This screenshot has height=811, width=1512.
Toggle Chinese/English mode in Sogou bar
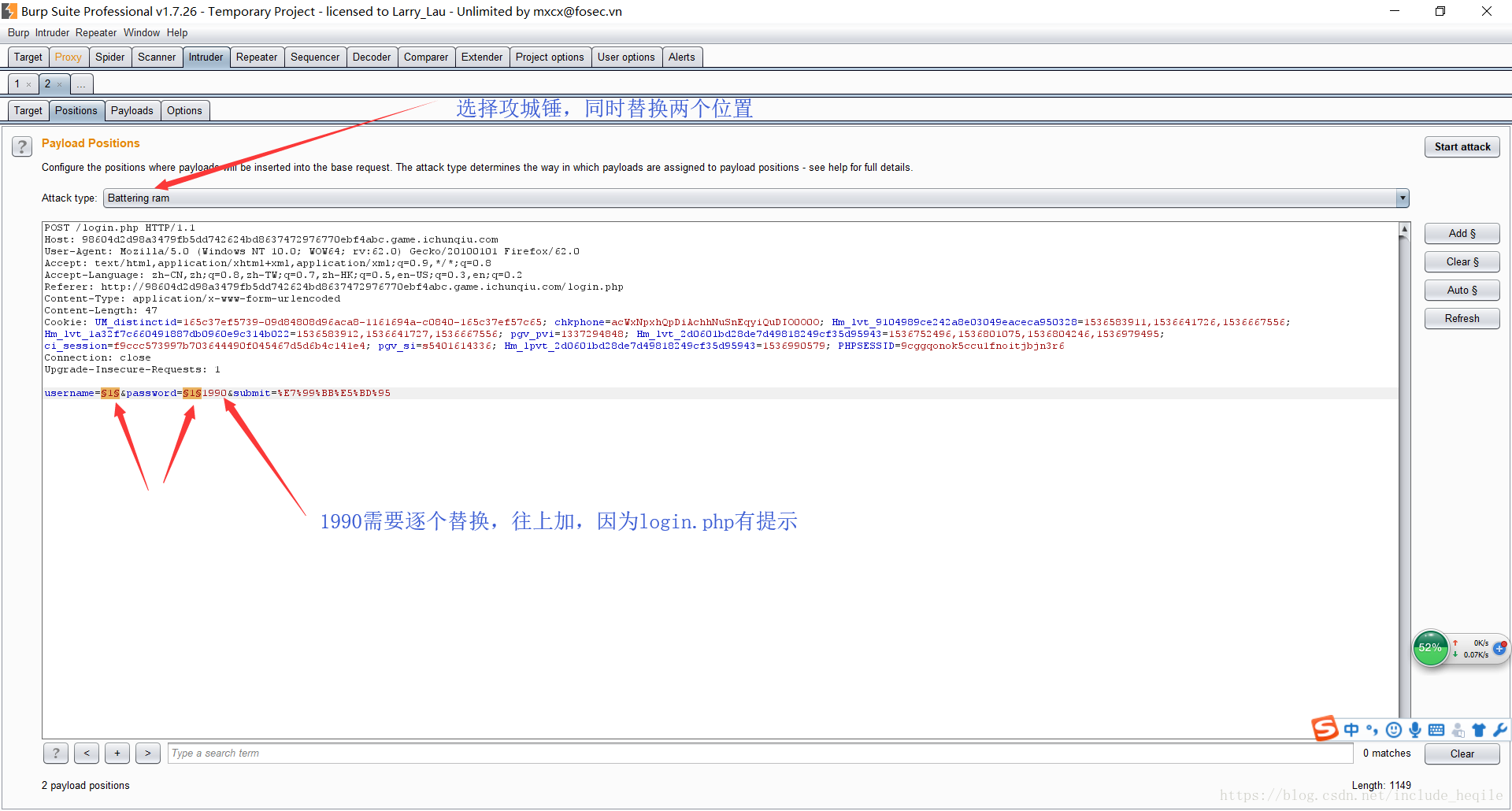1351,730
